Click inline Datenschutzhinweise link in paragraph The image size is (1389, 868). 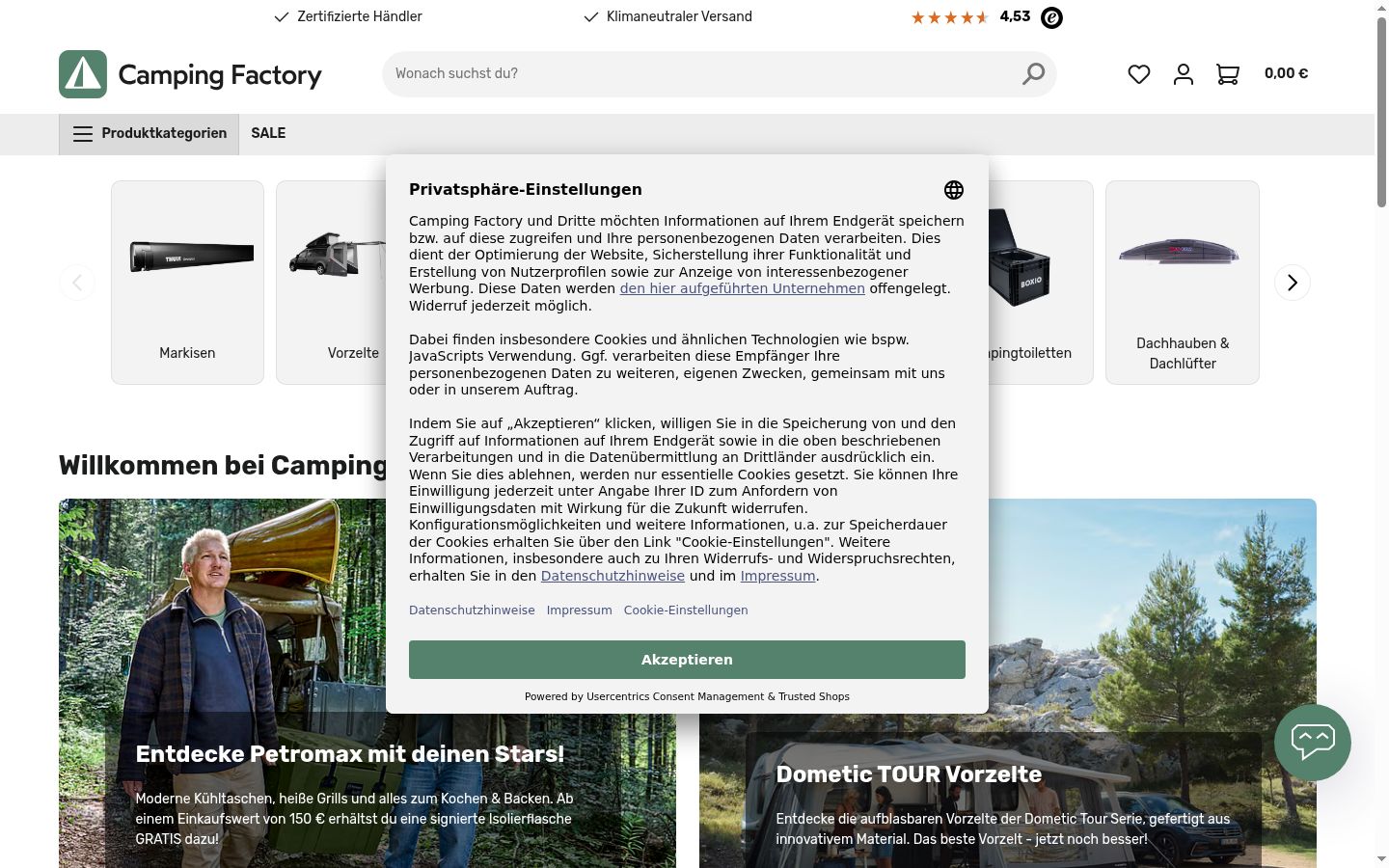click(613, 576)
